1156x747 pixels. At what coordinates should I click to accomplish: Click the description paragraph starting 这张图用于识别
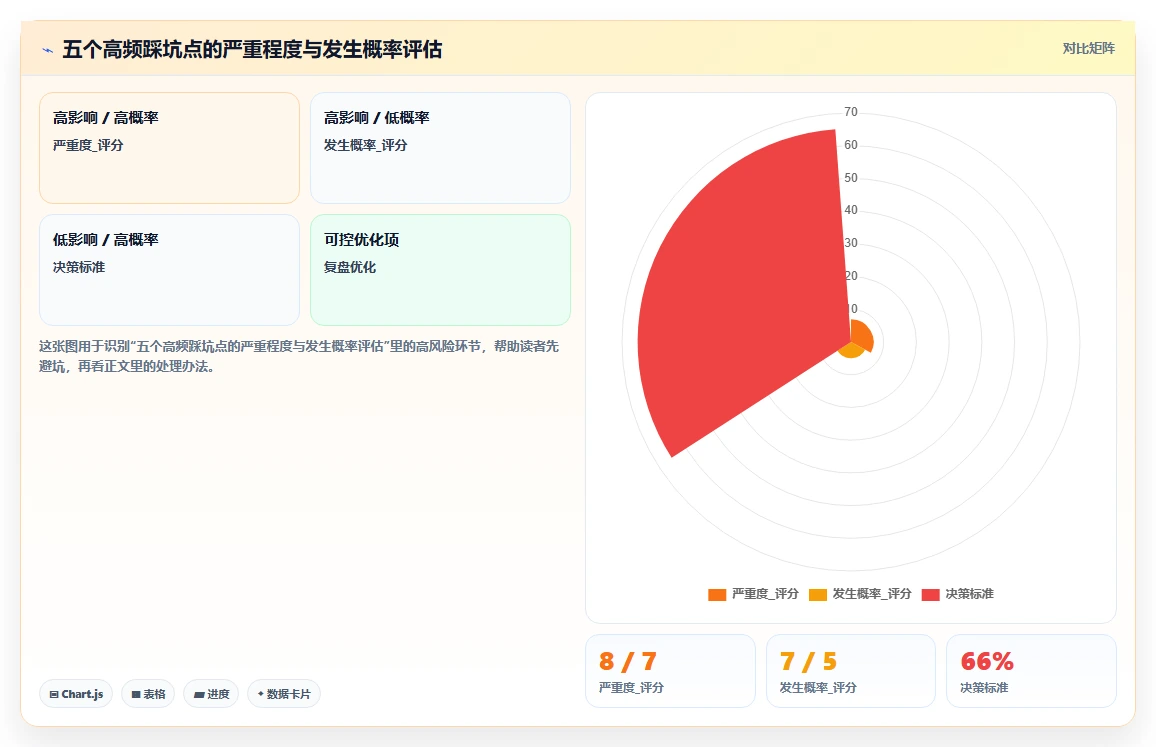(299, 356)
